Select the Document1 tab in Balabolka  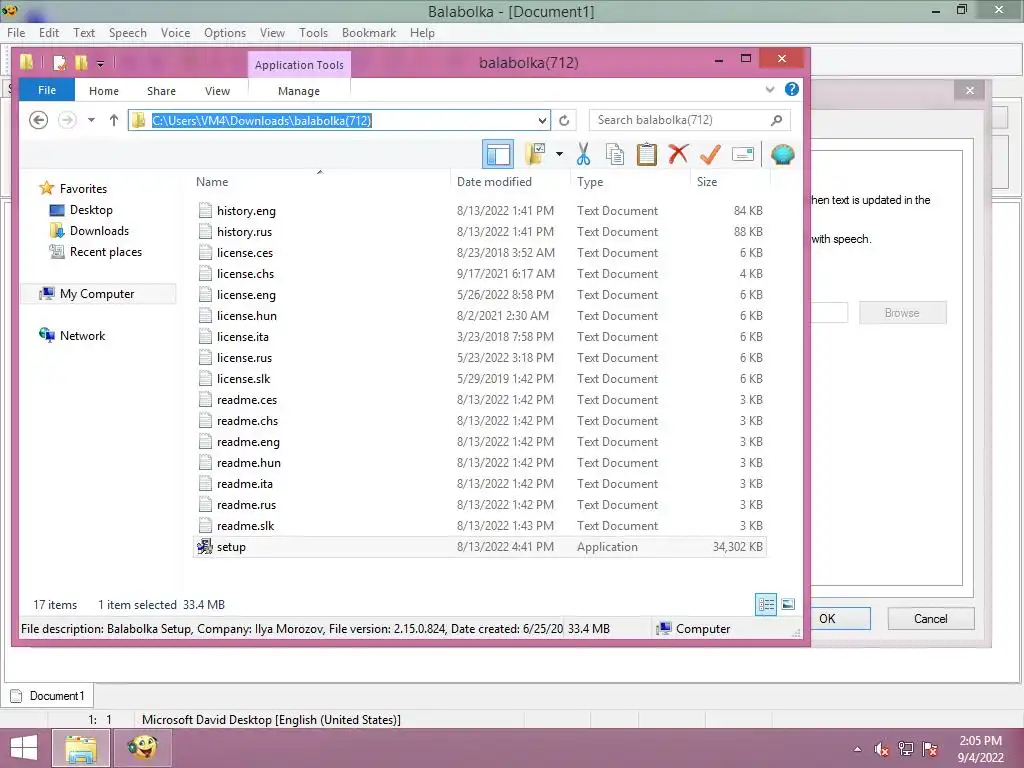pos(48,696)
